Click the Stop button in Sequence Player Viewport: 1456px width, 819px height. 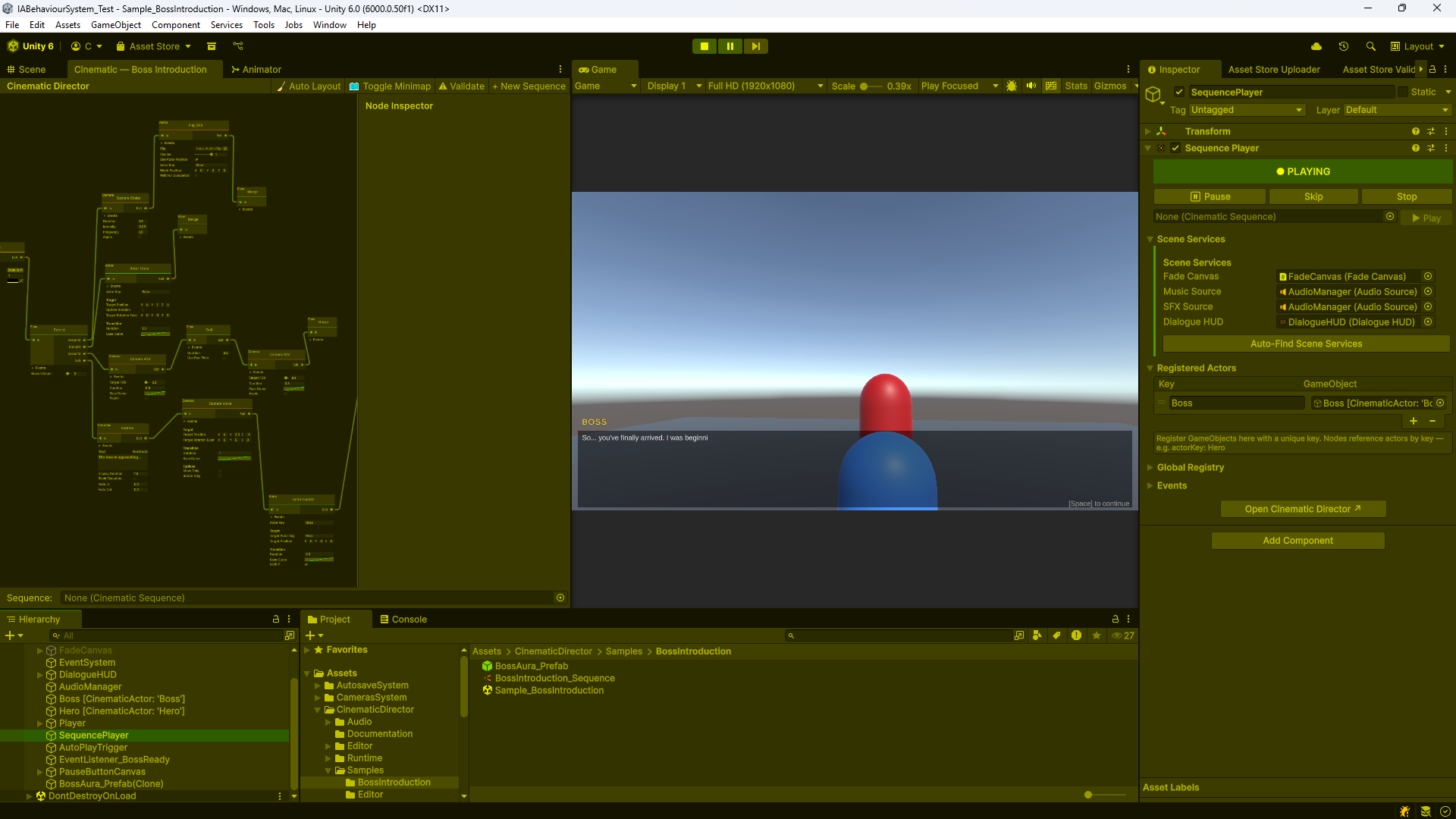[1407, 196]
